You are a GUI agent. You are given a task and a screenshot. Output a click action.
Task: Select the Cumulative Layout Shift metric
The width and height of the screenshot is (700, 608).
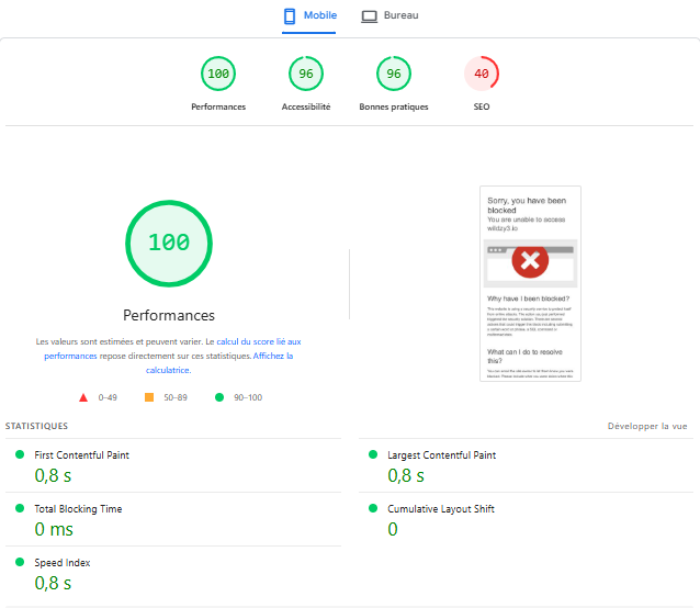pyautogui.click(x=440, y=509)
